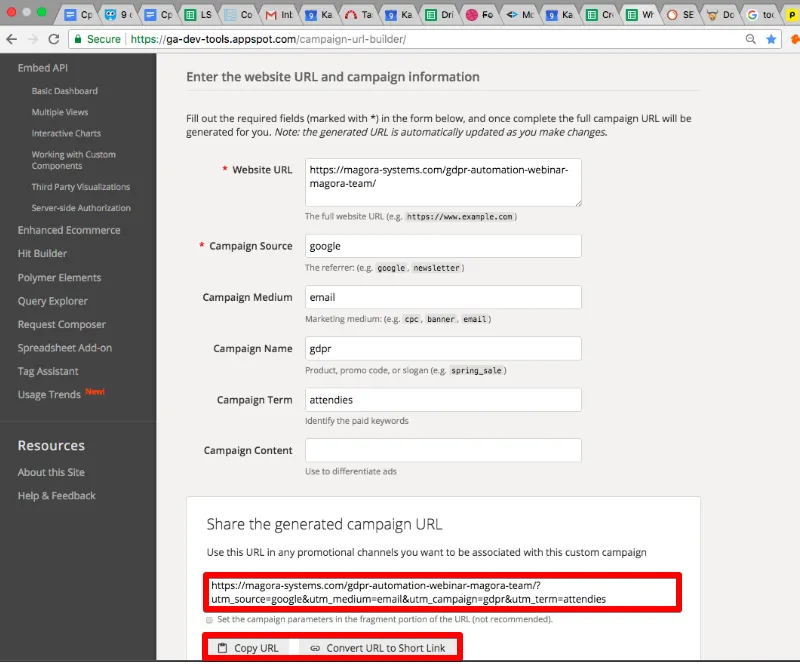Click the 'spring_sale' example code text

(476, 371)
